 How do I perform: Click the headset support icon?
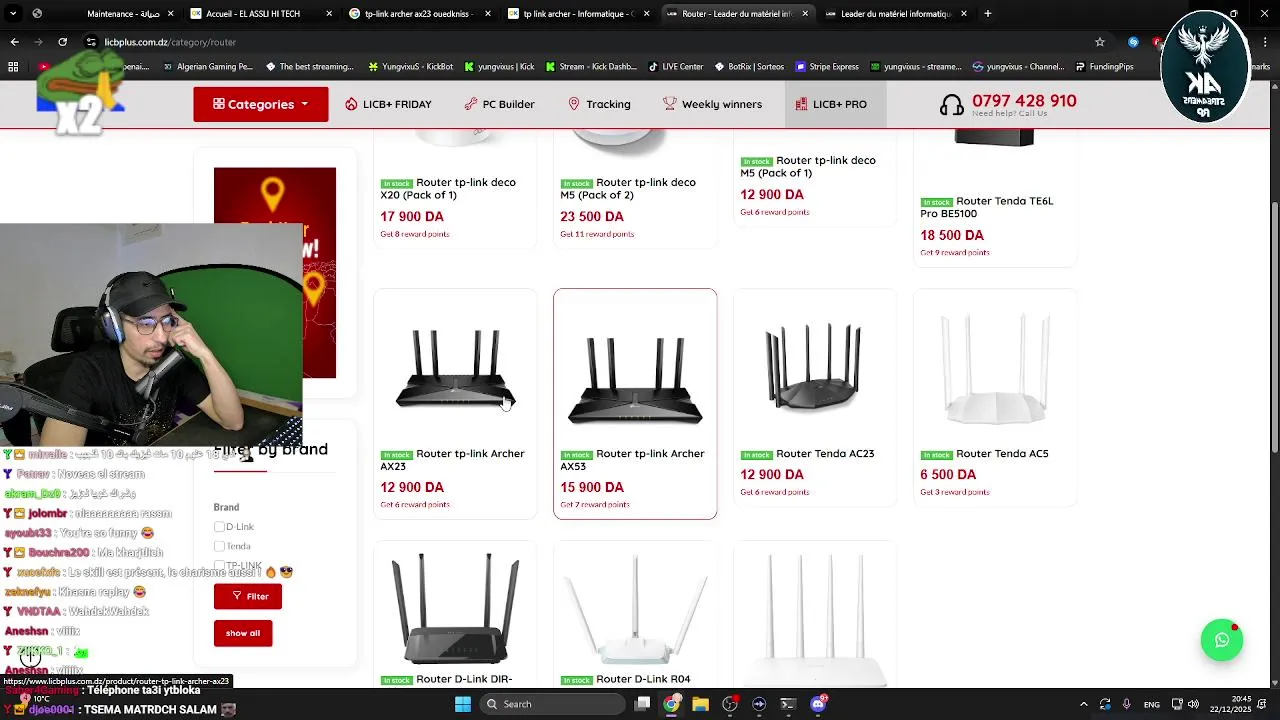pos(952,104)
